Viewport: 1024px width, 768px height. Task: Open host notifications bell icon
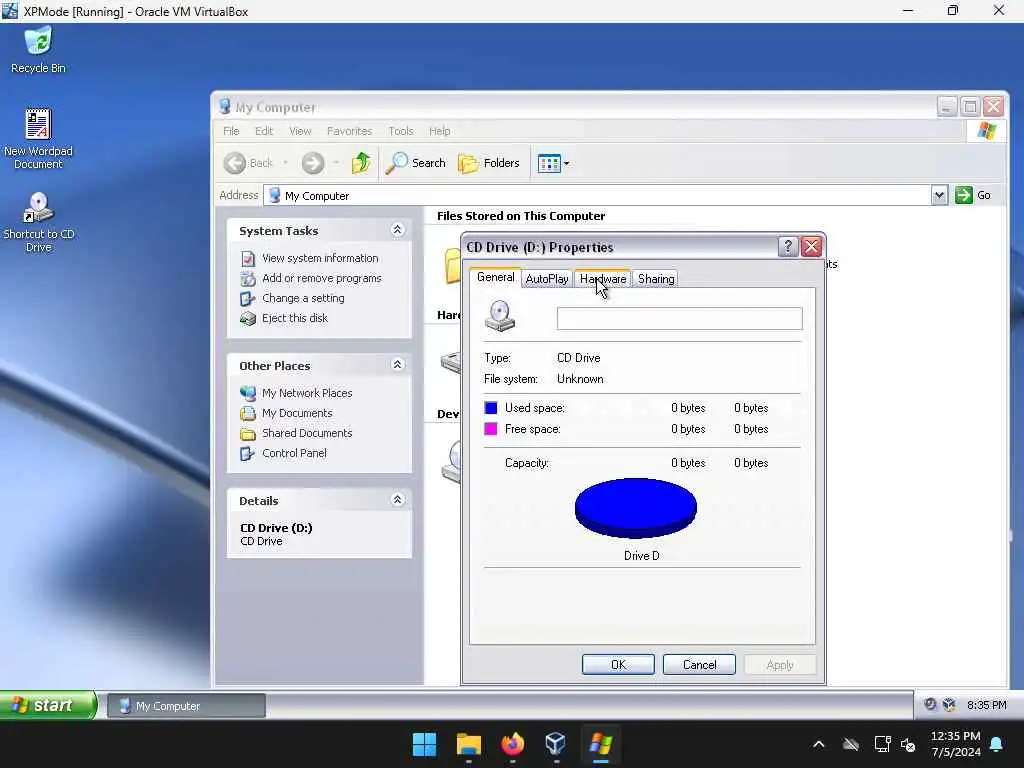click(997, 744)
